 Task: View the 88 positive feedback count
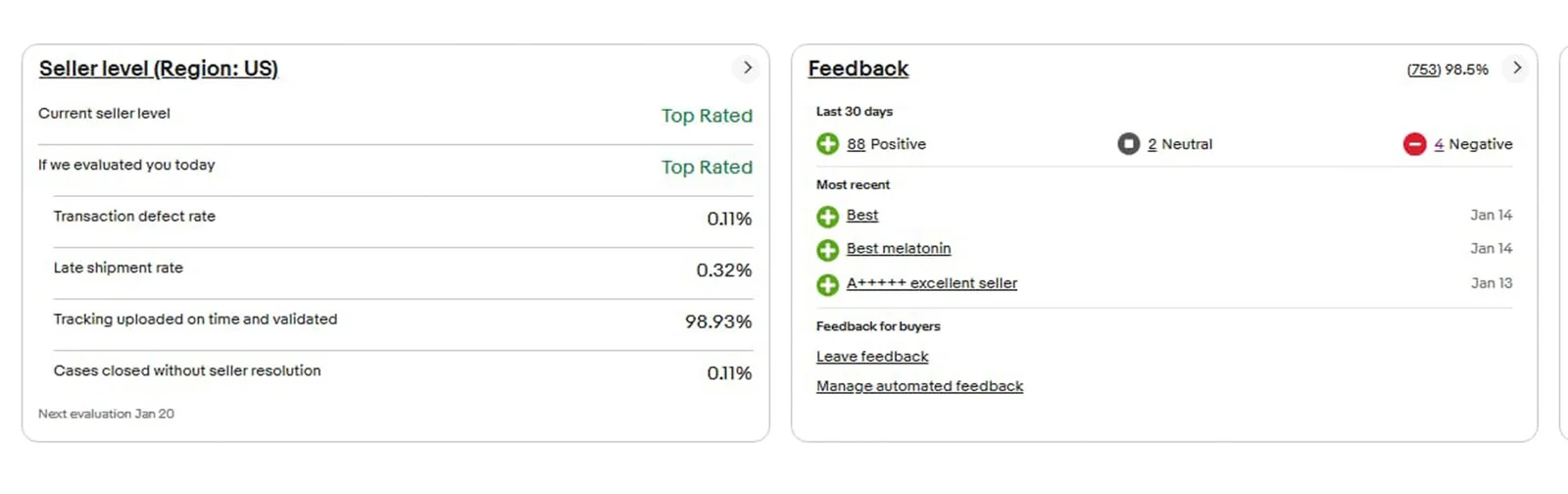click(x=856, y=144)
